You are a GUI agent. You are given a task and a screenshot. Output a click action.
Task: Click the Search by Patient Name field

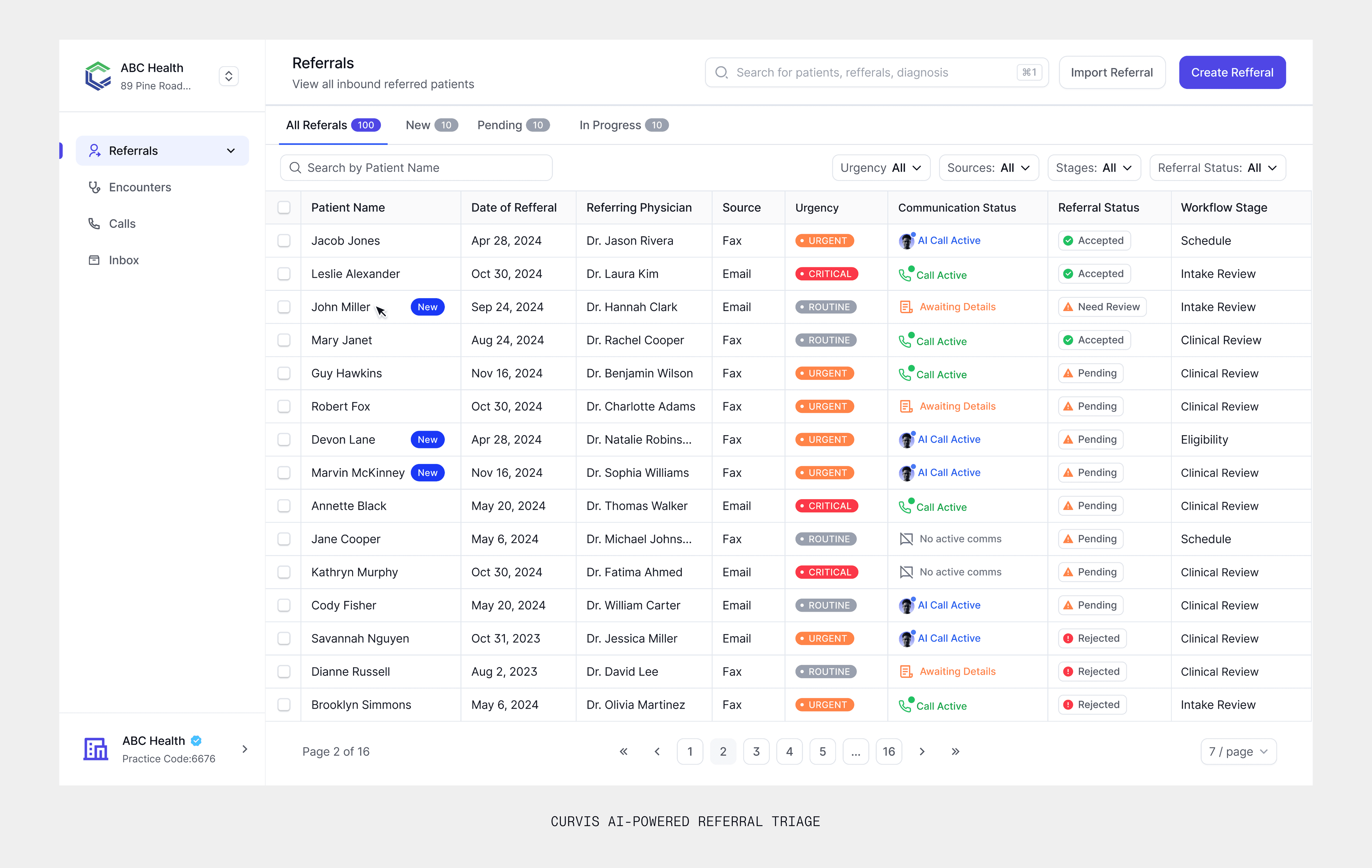pyautogui.click(x=416, y=168)
